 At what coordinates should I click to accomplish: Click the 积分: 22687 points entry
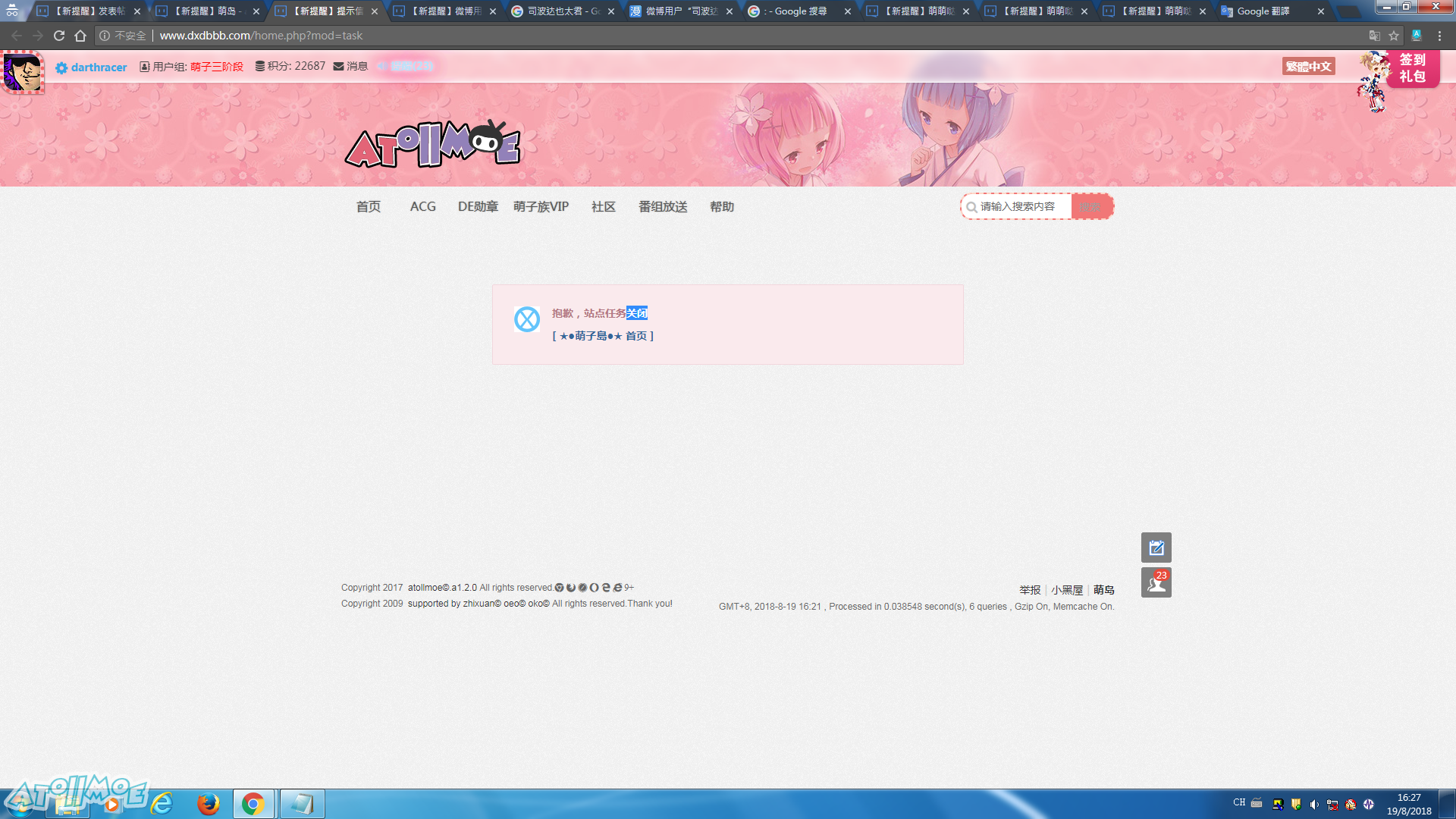[290, 66]
